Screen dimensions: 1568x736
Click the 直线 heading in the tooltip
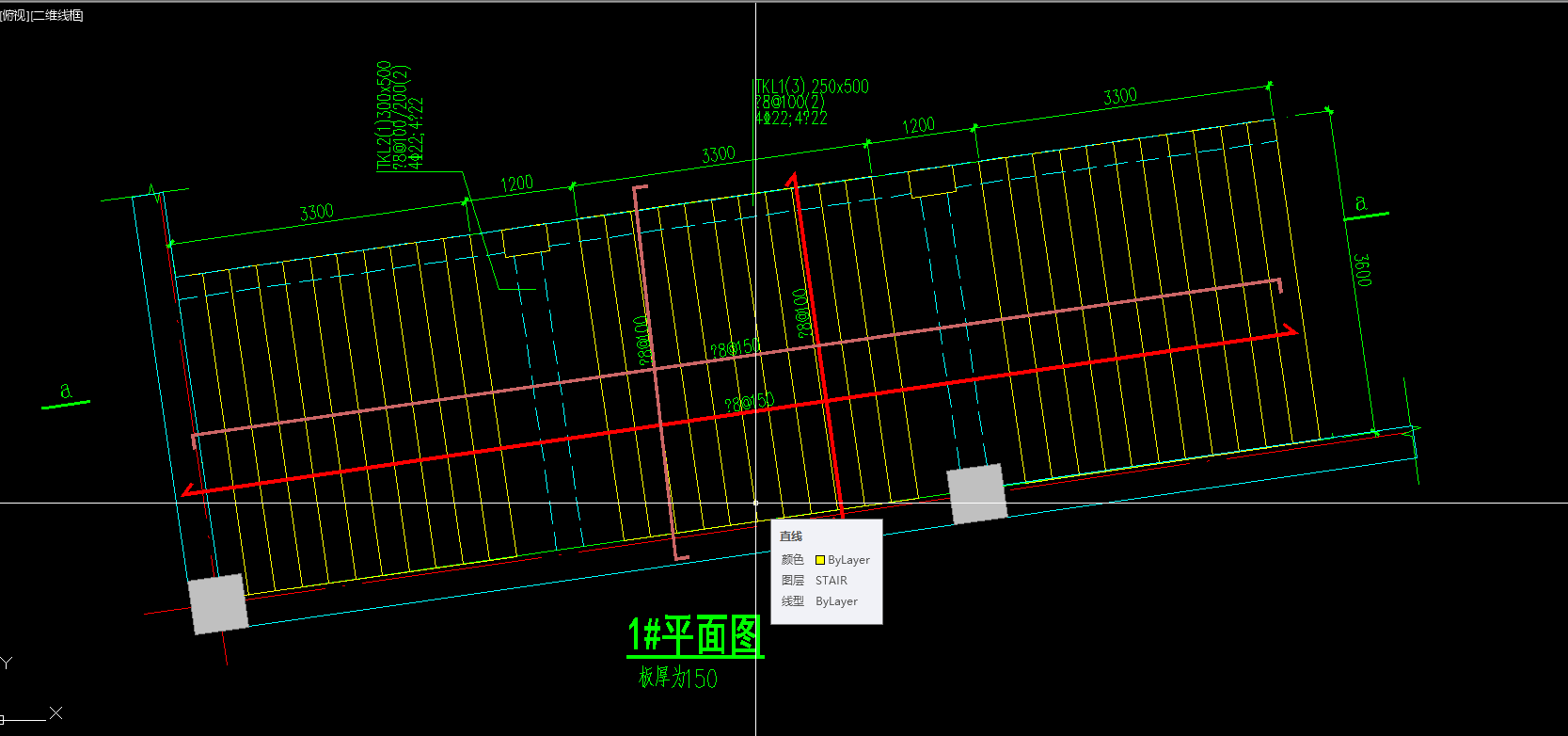click(791, 536)
